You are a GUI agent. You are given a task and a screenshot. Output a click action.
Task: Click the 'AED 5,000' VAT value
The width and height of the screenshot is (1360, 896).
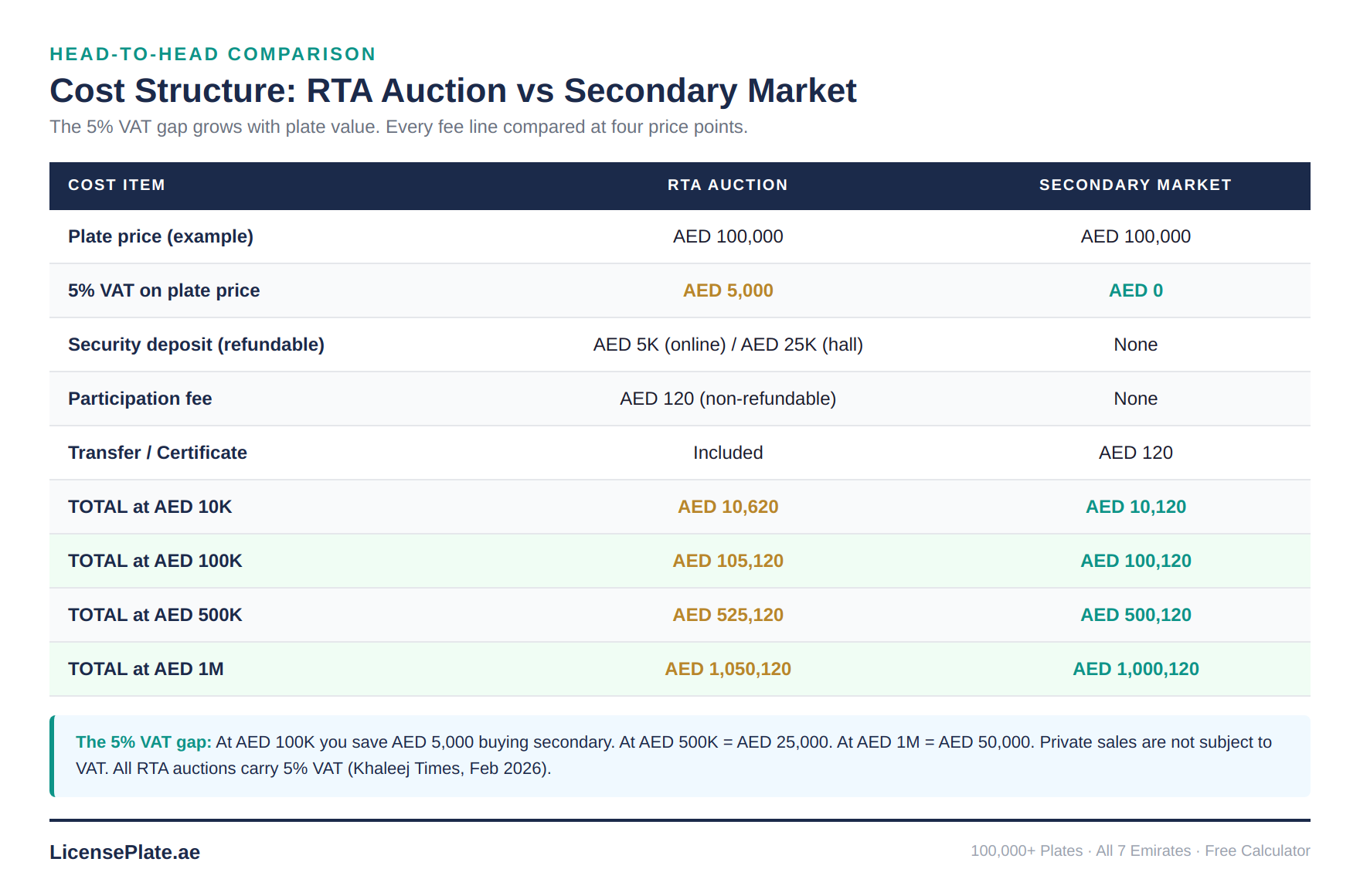(x=727, y=290)
